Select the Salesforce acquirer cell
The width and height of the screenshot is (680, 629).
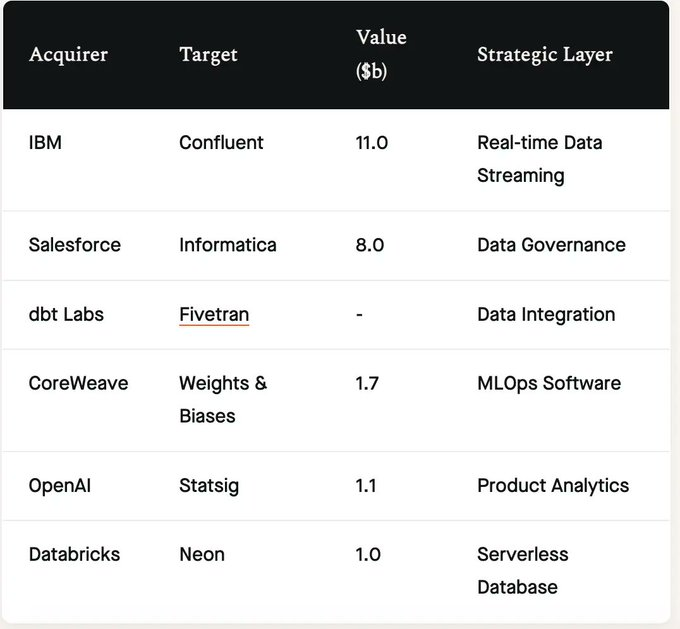point(75,245)
